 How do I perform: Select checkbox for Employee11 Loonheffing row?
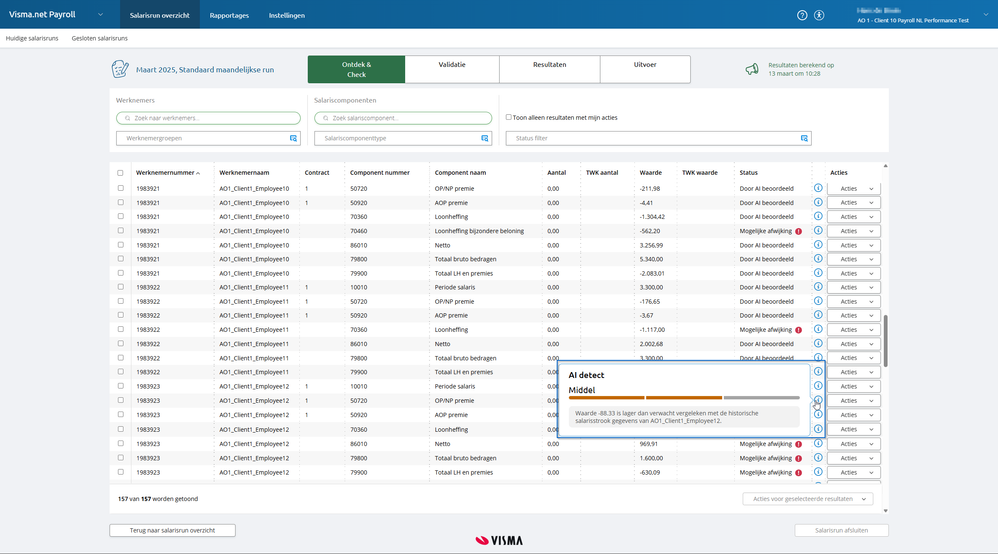pyautogui.click(x=120, y=329)
